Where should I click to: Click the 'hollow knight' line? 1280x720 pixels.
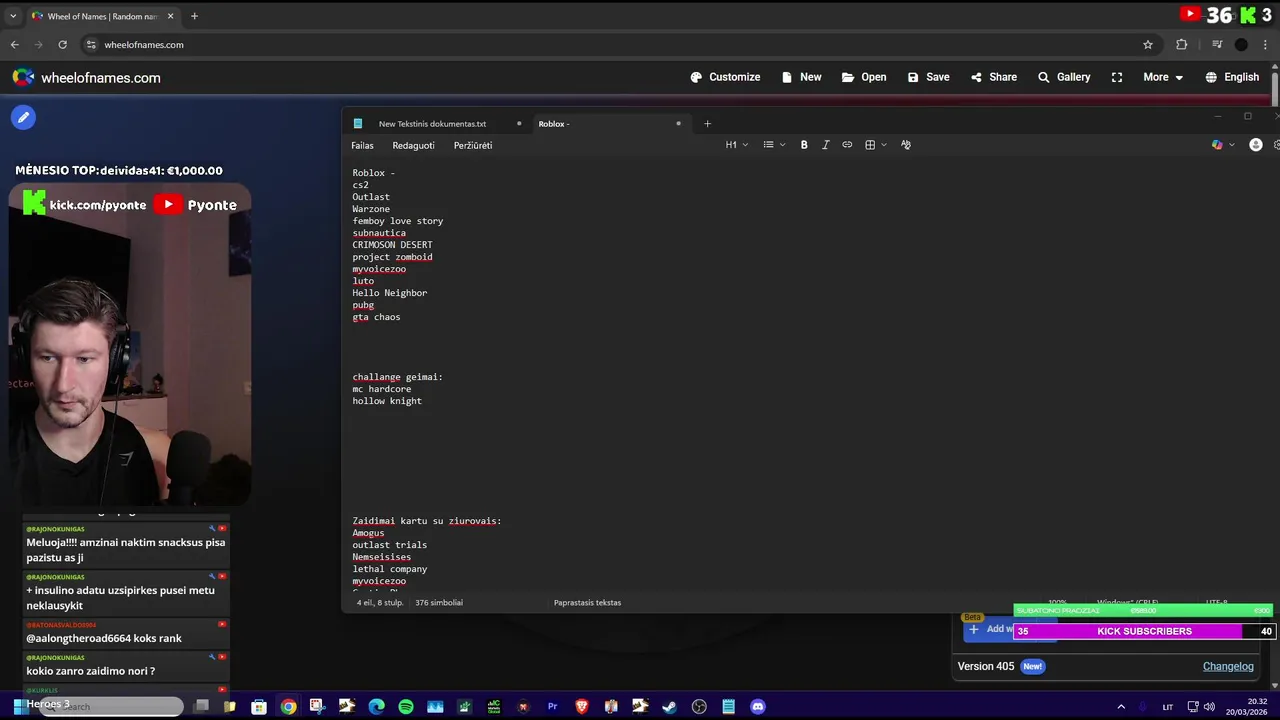[x=387, y=401]
